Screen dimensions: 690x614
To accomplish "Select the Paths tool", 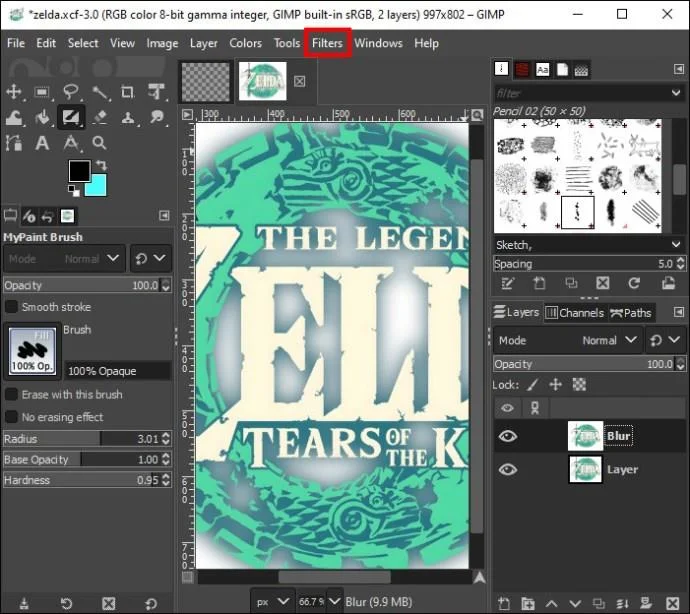I will 14,143.
